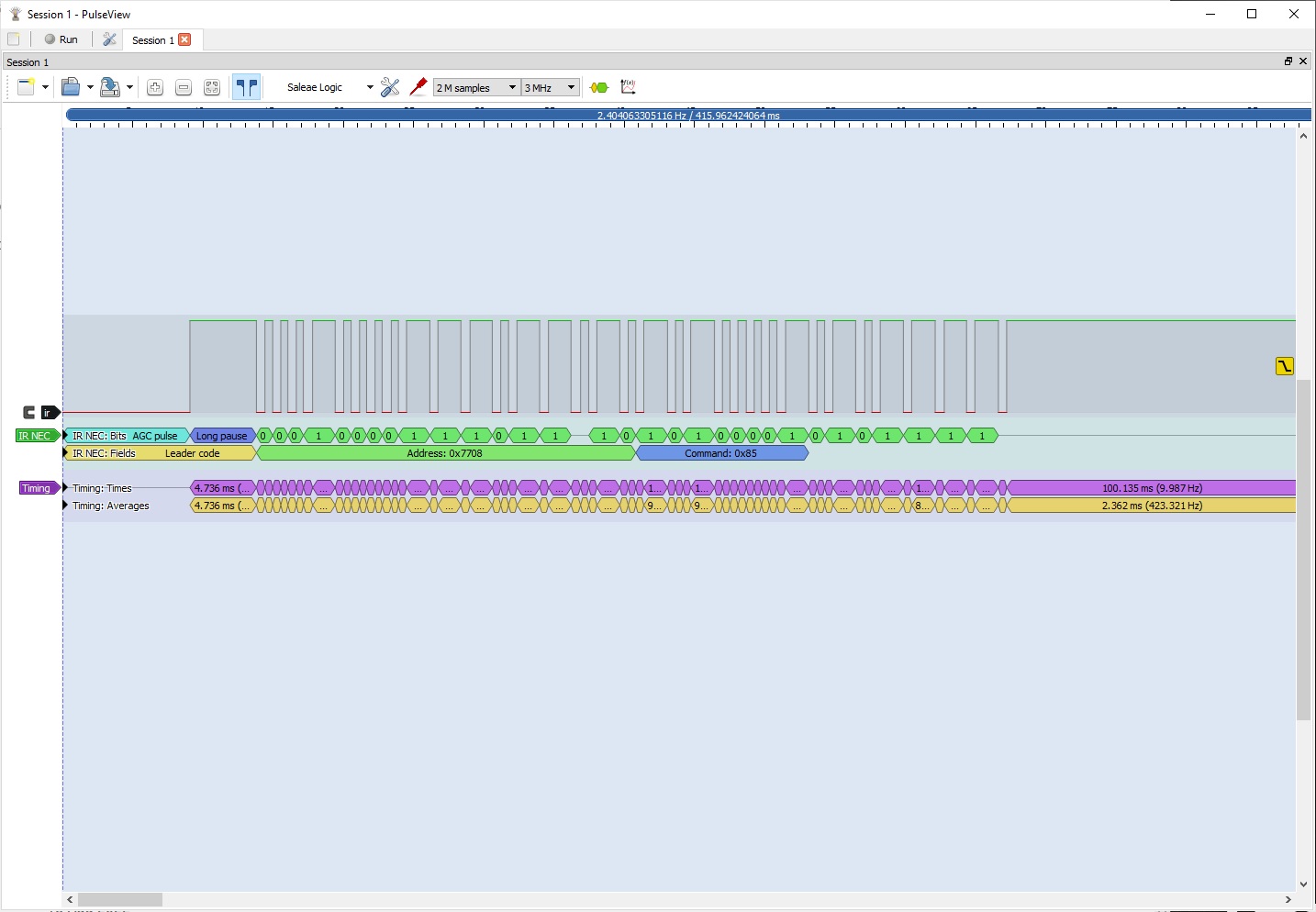Toggle the show sampling points button
1316x912 pixels.
[x=246, y=86]
